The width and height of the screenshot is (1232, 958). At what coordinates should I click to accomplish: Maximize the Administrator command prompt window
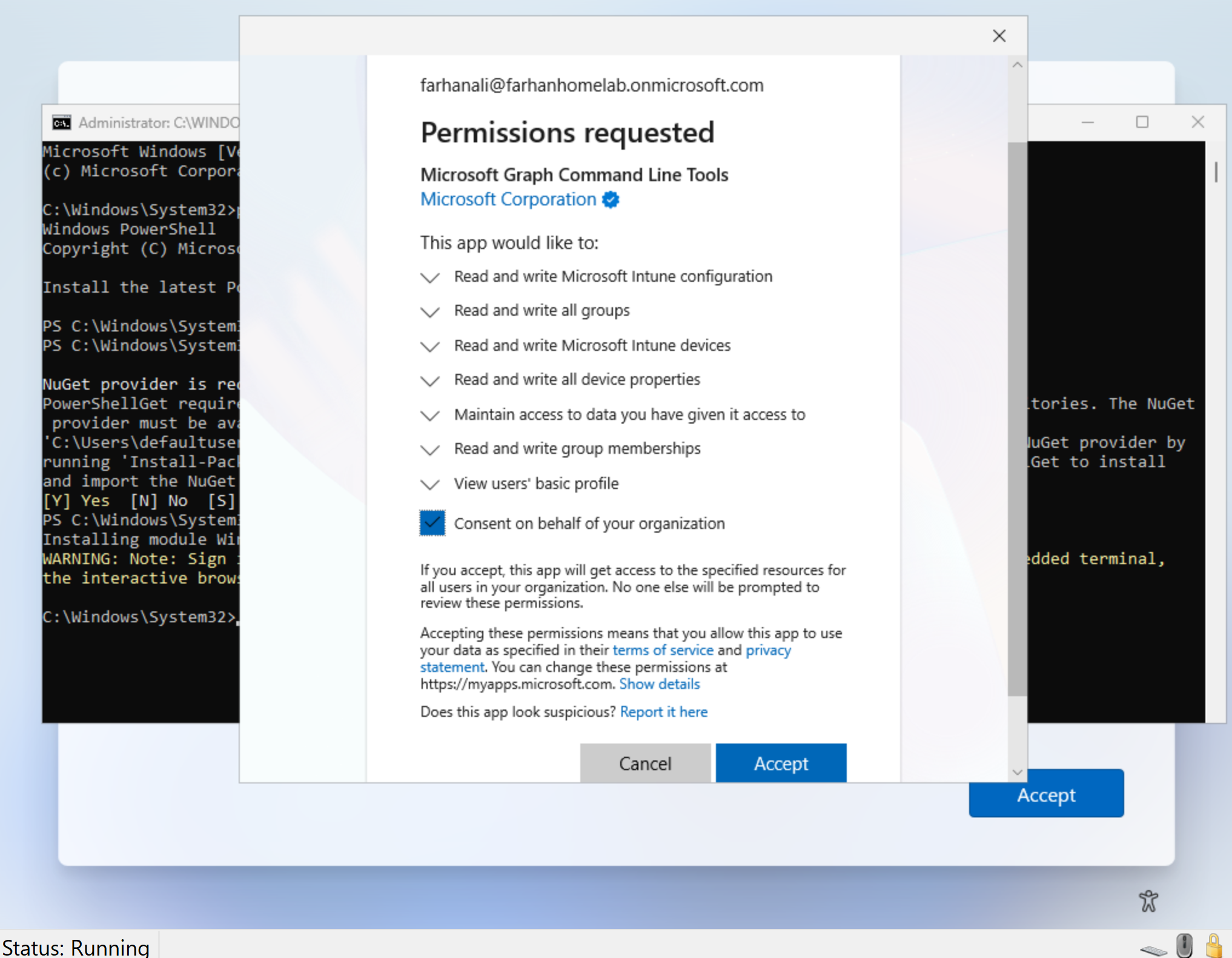pyautogui.click(x=1142, y=122)
